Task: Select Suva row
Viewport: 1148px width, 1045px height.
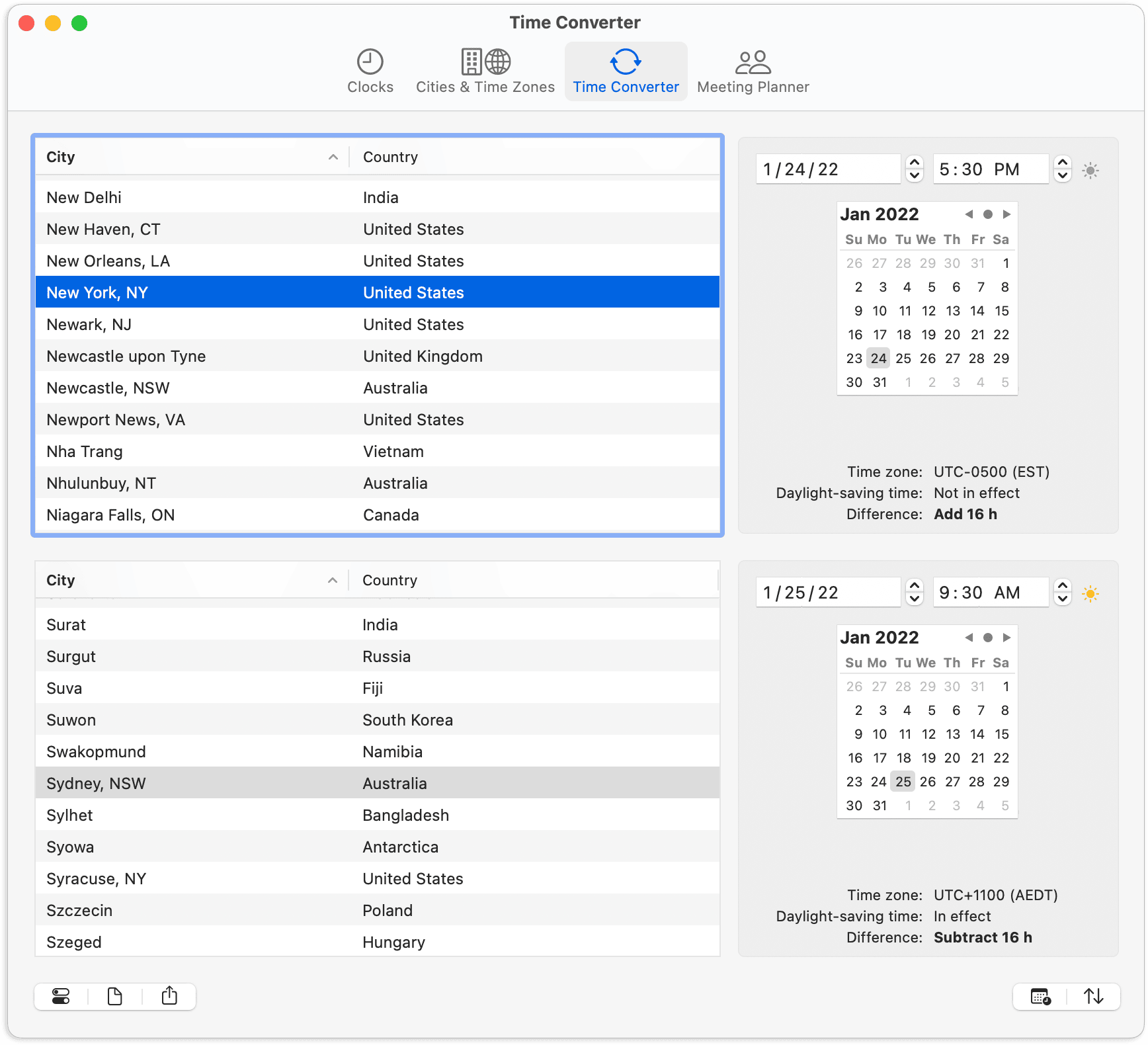Action: (x=378, y=688)
